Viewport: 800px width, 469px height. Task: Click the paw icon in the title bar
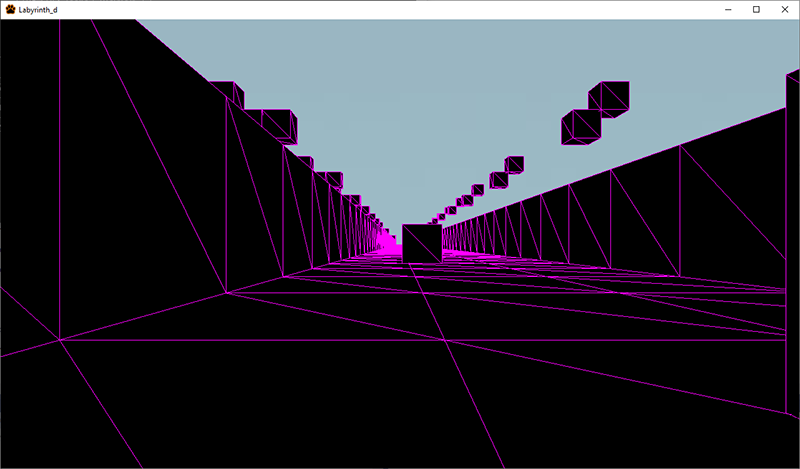point(10,9)
